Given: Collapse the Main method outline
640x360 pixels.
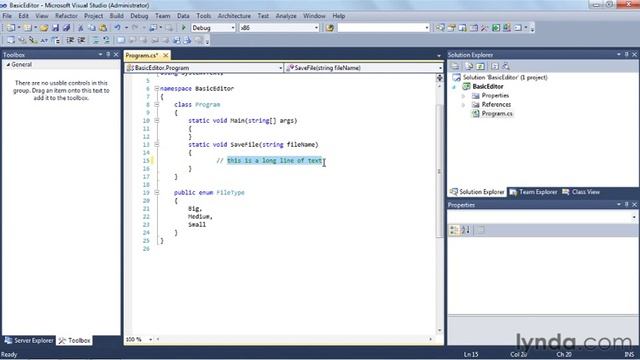Looking at the screenshot, I should coord(156,120).
